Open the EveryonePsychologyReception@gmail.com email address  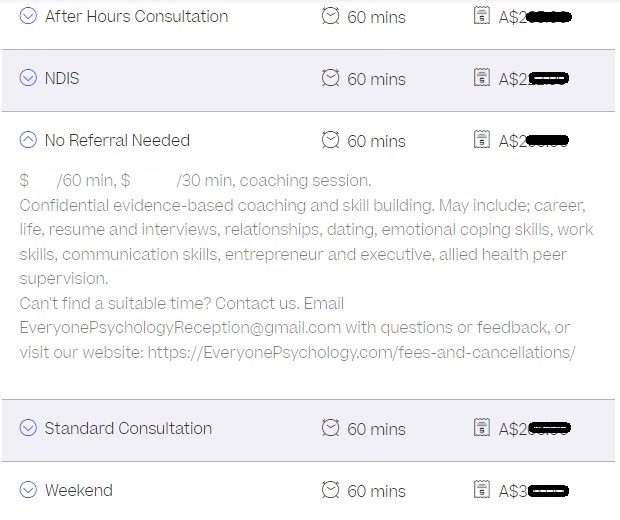(x=180, y=328)
